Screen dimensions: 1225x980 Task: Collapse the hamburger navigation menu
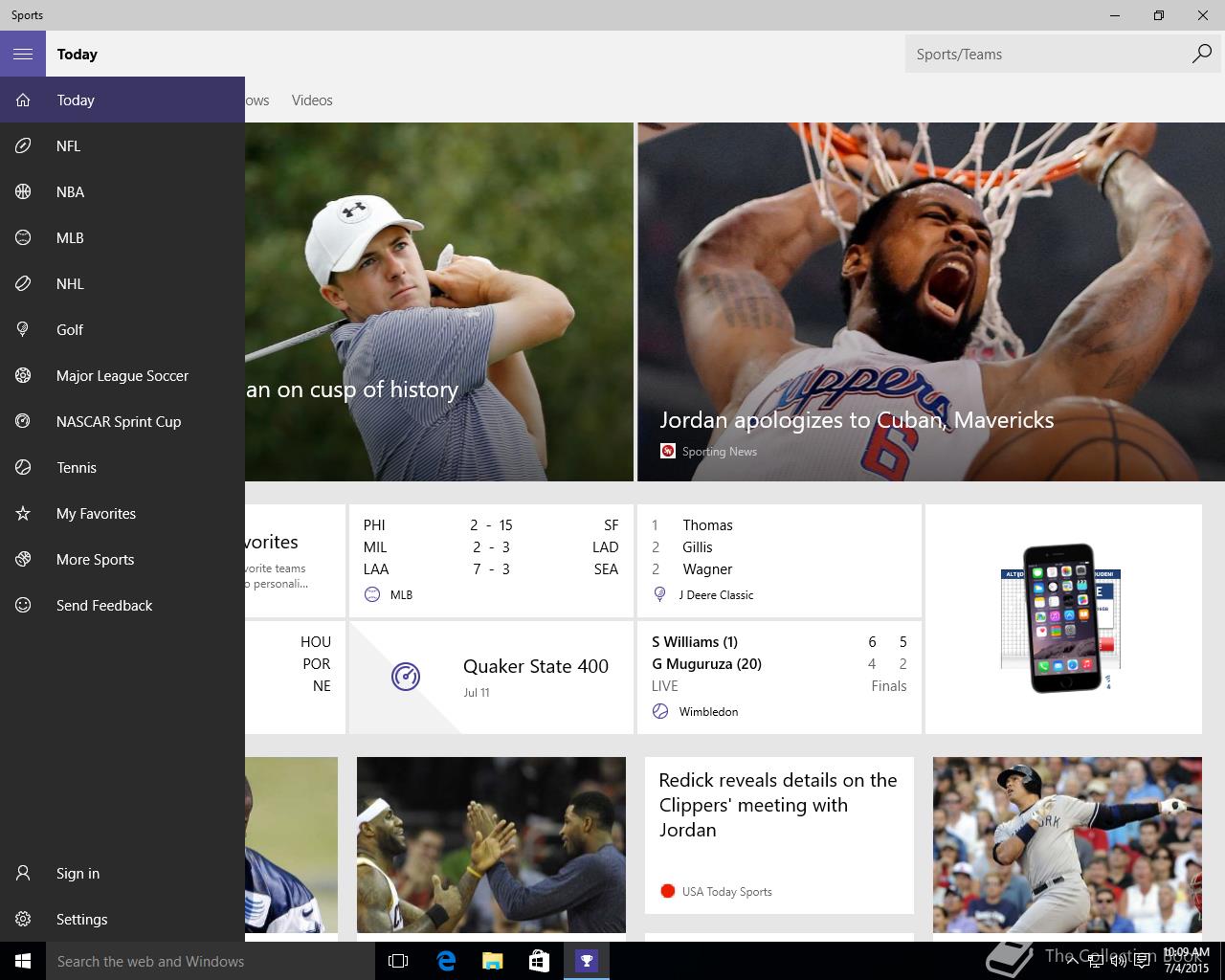[23, 54]
